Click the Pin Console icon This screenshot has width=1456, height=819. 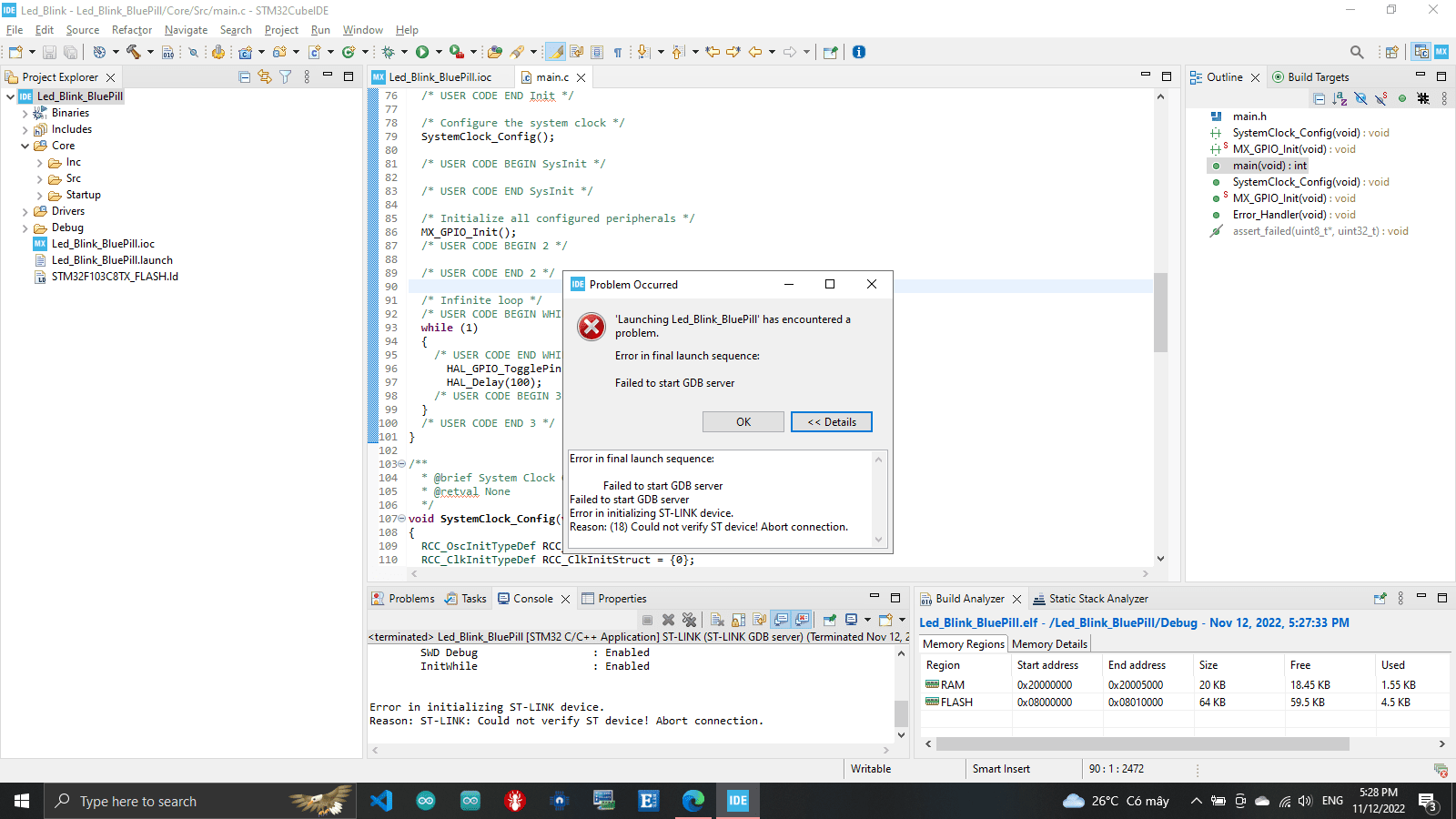click(829, 620)
